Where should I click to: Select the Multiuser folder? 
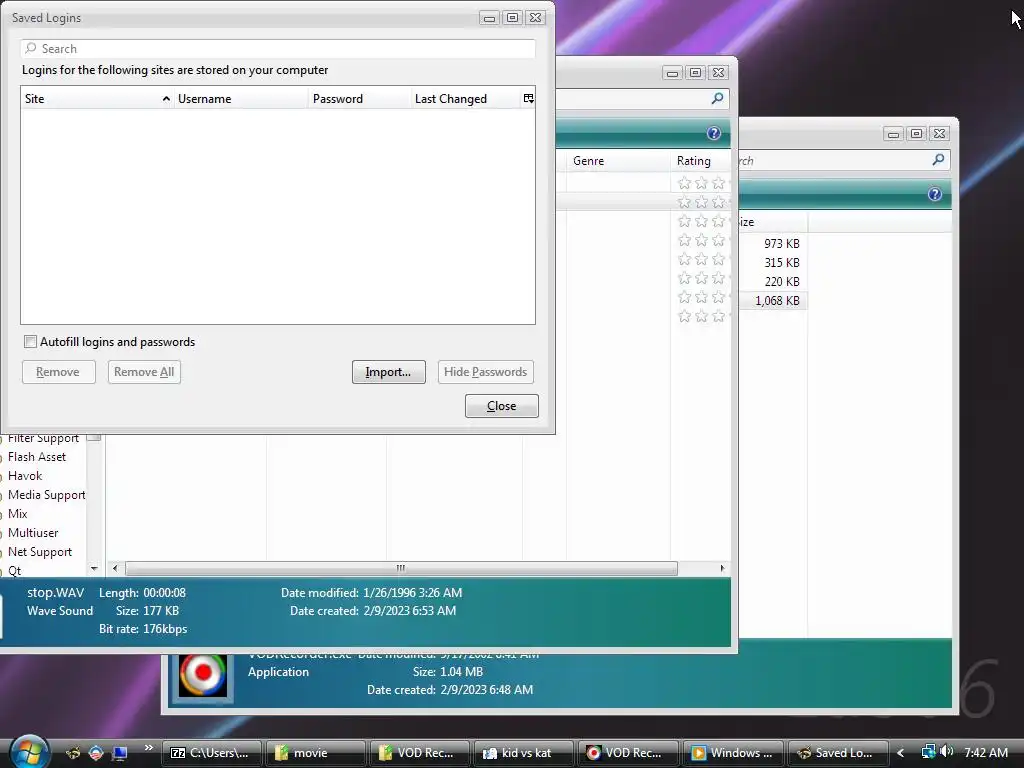(33, 533)
